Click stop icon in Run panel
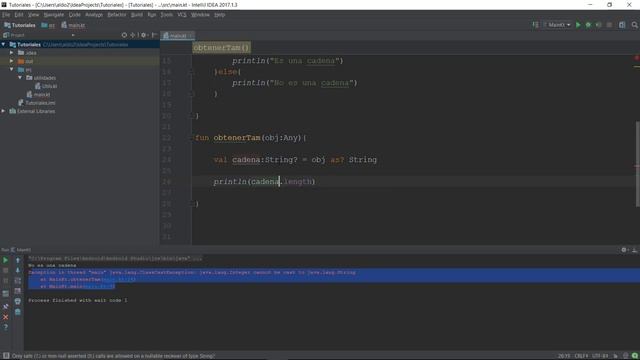 click(x=6, y=271)
